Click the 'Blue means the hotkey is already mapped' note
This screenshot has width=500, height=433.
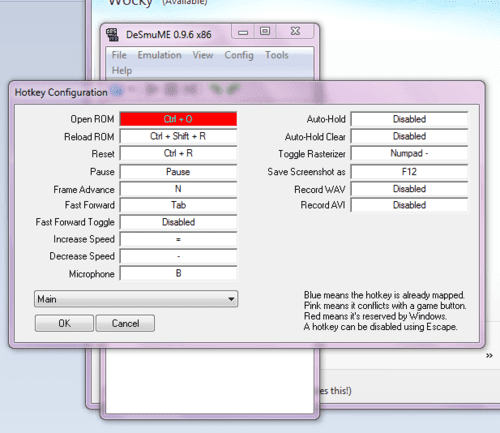384,295
